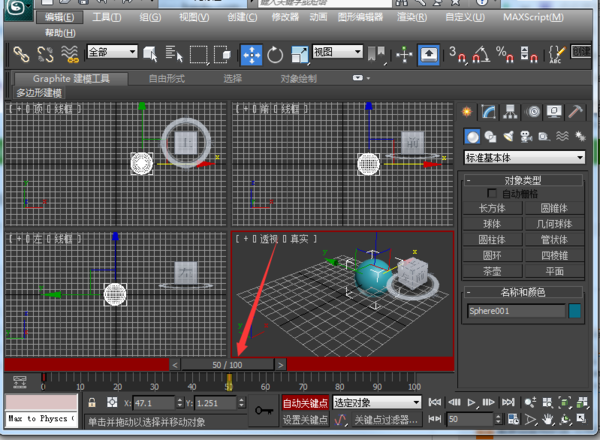Expand the 选定对象 dropdown
The width and height of the screenshot is (600, 440).
click(377, 402)
